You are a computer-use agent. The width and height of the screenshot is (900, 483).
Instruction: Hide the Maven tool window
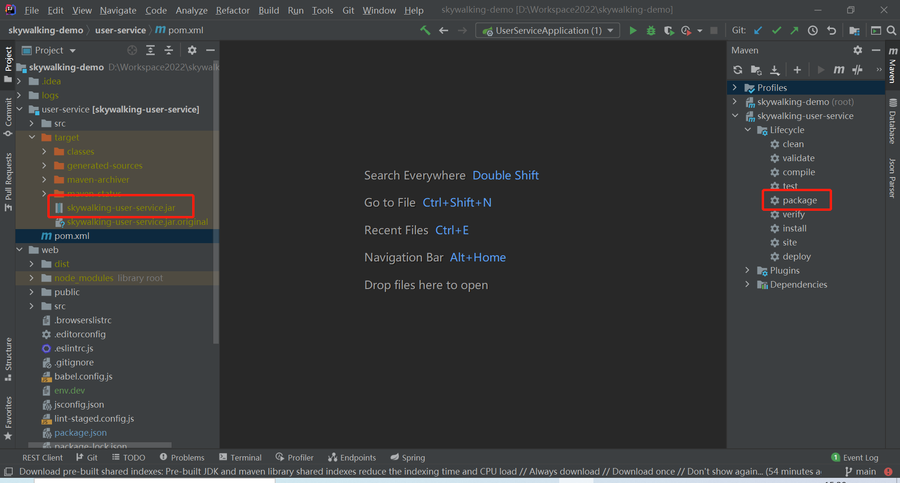click(876, 51)
